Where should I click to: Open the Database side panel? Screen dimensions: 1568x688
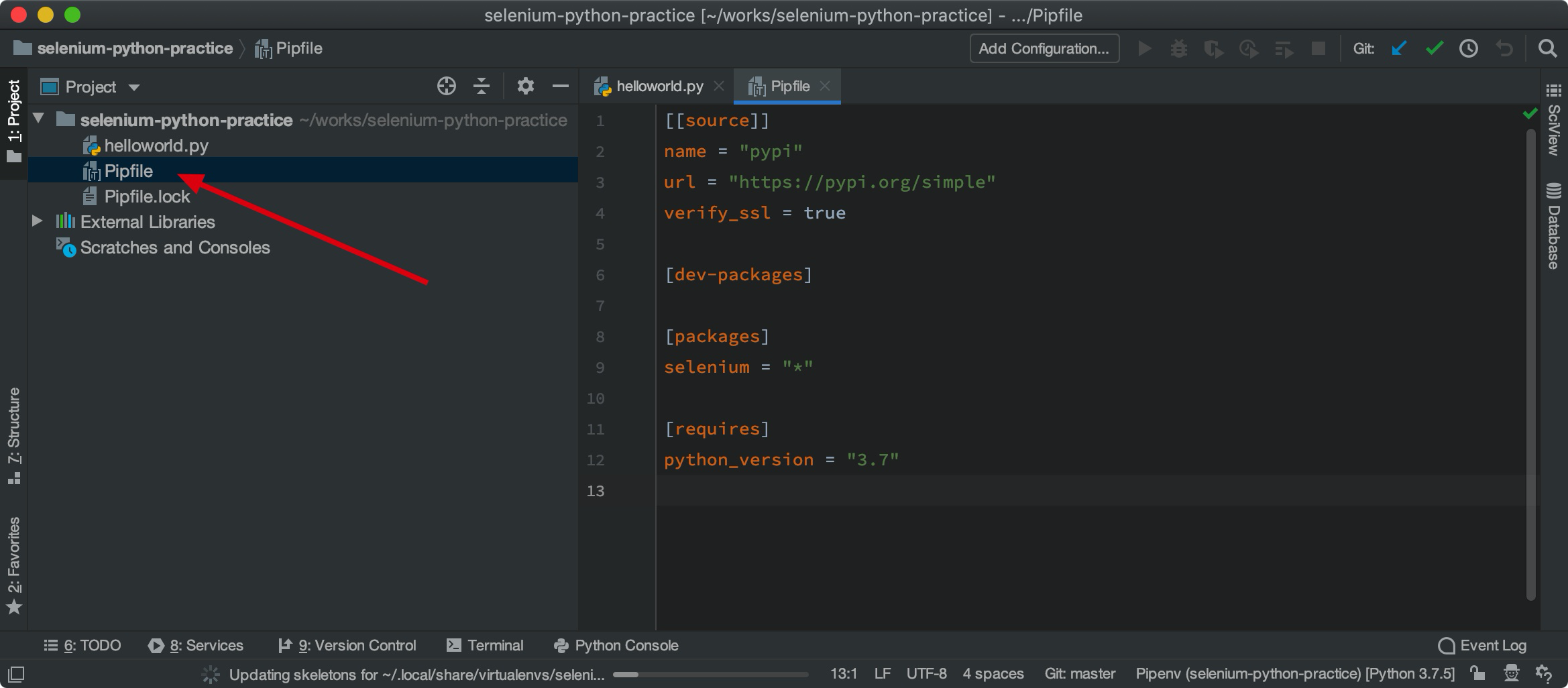point(1554,226)
